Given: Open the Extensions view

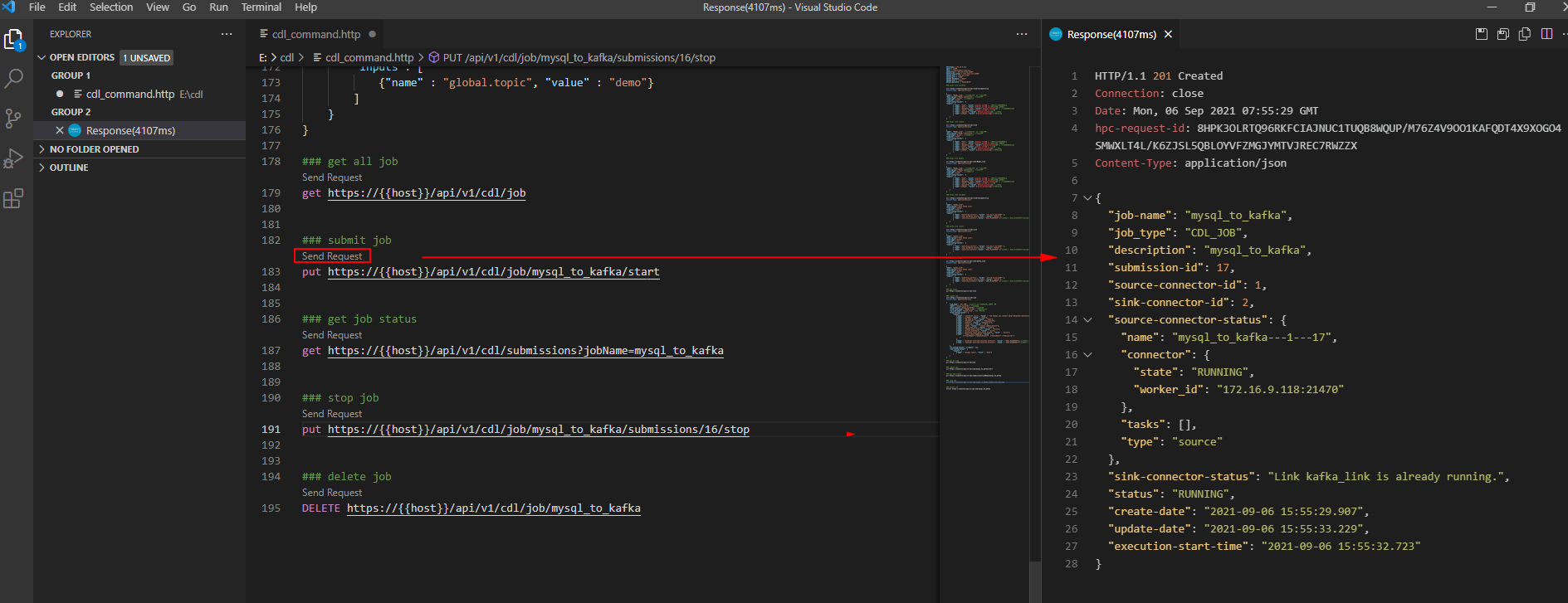Looking at the screenshot, I should pos(14,198).
